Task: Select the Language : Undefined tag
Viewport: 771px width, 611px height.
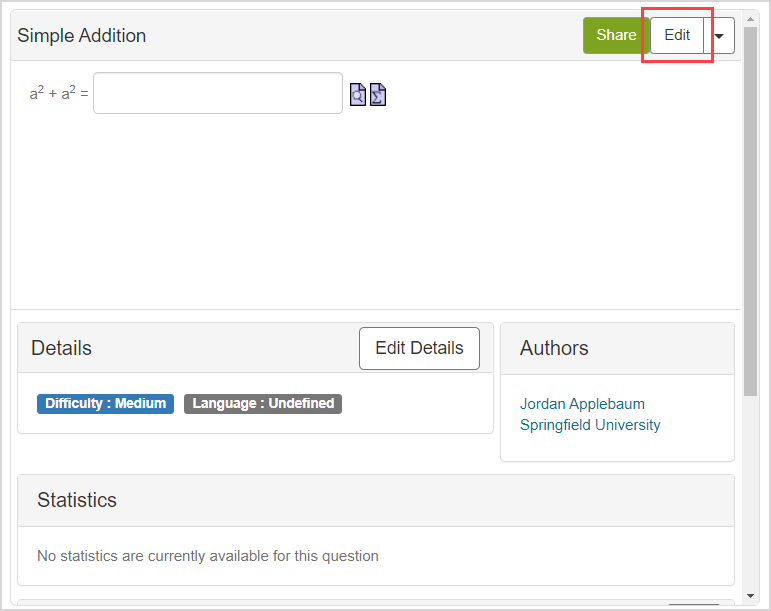Action: click(x=262, y=404)
